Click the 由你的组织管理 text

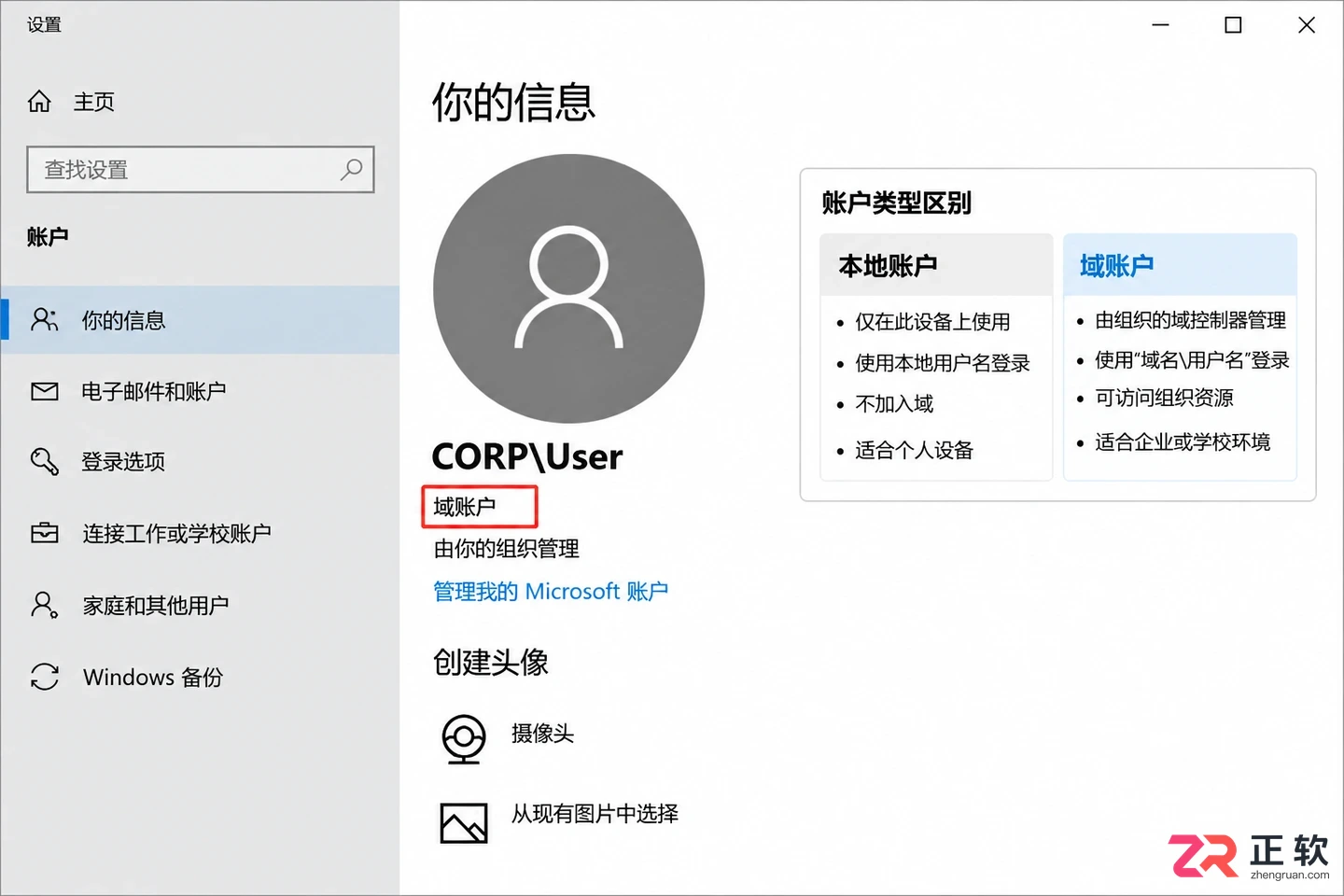[507, 549]
